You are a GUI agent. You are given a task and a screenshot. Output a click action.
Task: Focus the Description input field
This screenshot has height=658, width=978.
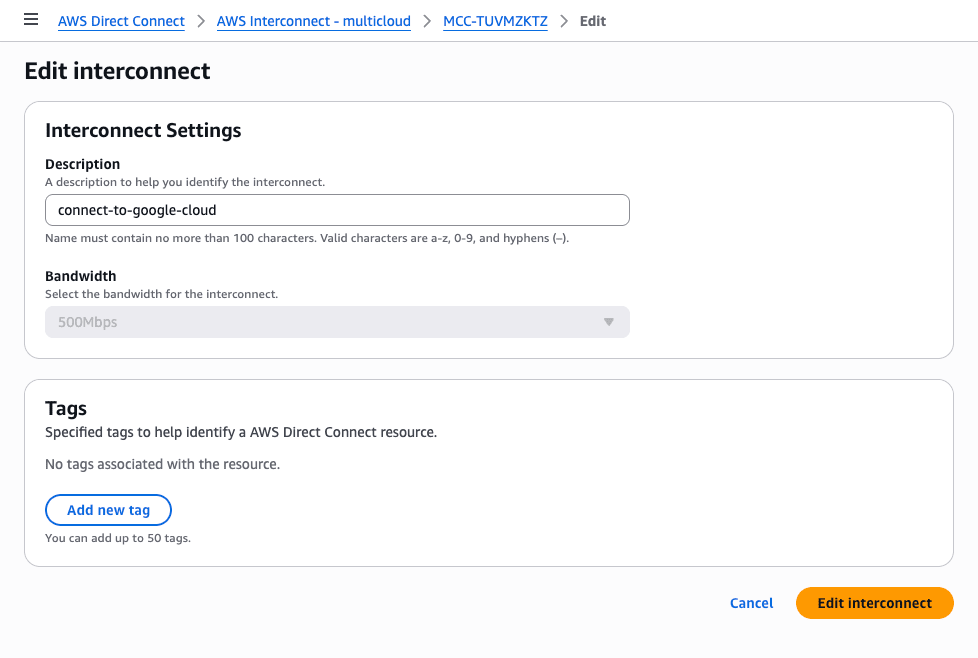pyautogui.click(x=337, y=210)
